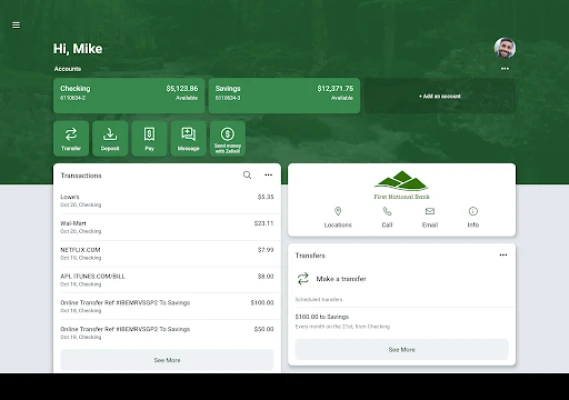Image resolution: width=569 pixels, height=400 pixels.
Task: Click See More under Transactions
Action: (x=167, y=360)
